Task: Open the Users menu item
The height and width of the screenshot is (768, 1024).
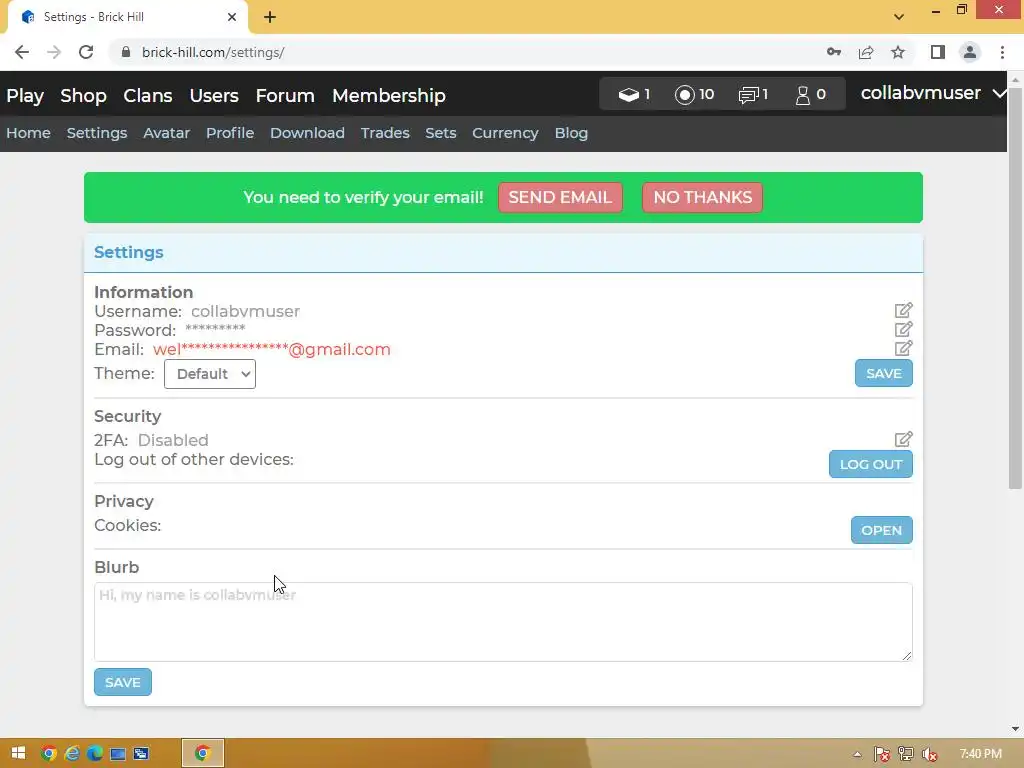Action: coord(214,95)
